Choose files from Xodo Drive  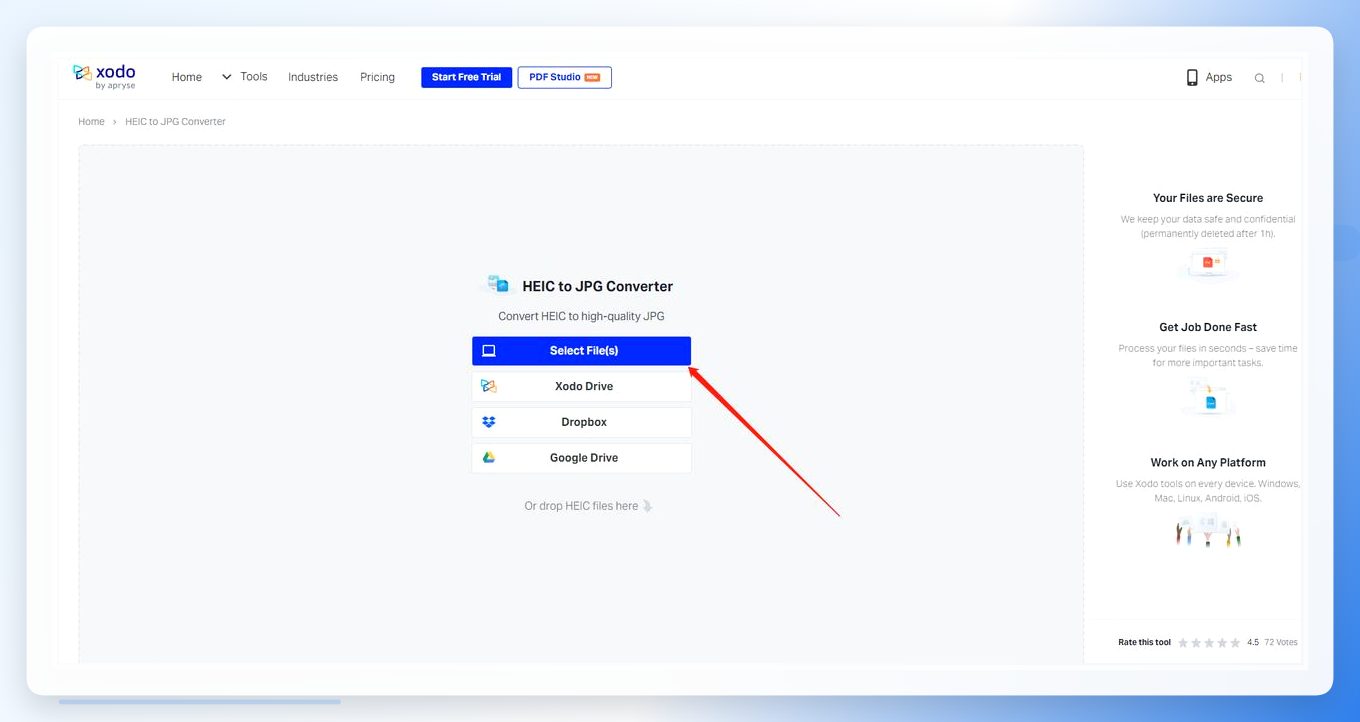[581, 386]
